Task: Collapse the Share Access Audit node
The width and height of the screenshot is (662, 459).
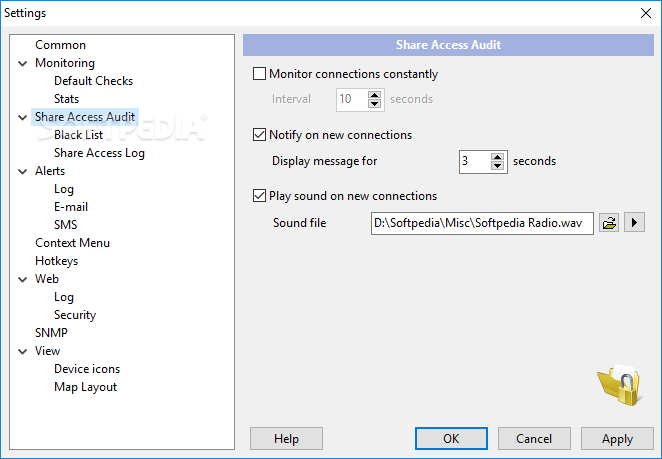Action: click(23, 117)
